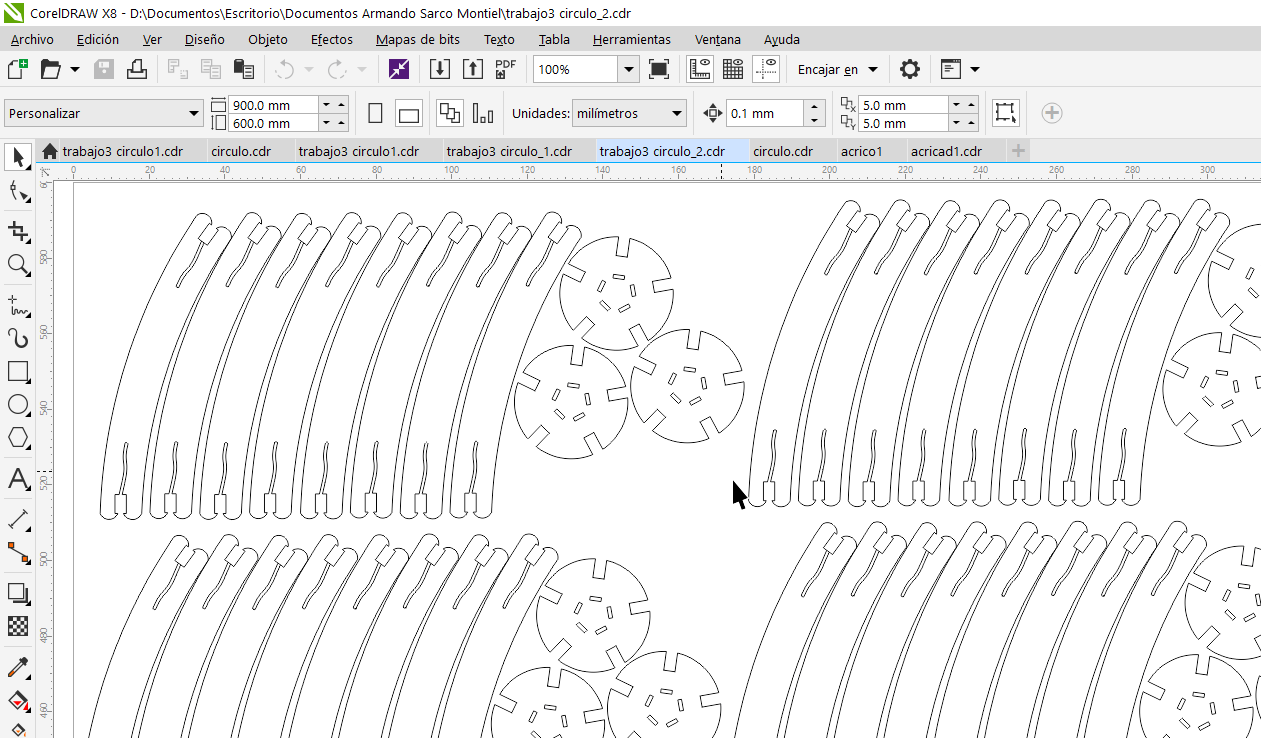Open the Mapas de bits menu
Screen dimensions: 1261x738
(418, 39)
